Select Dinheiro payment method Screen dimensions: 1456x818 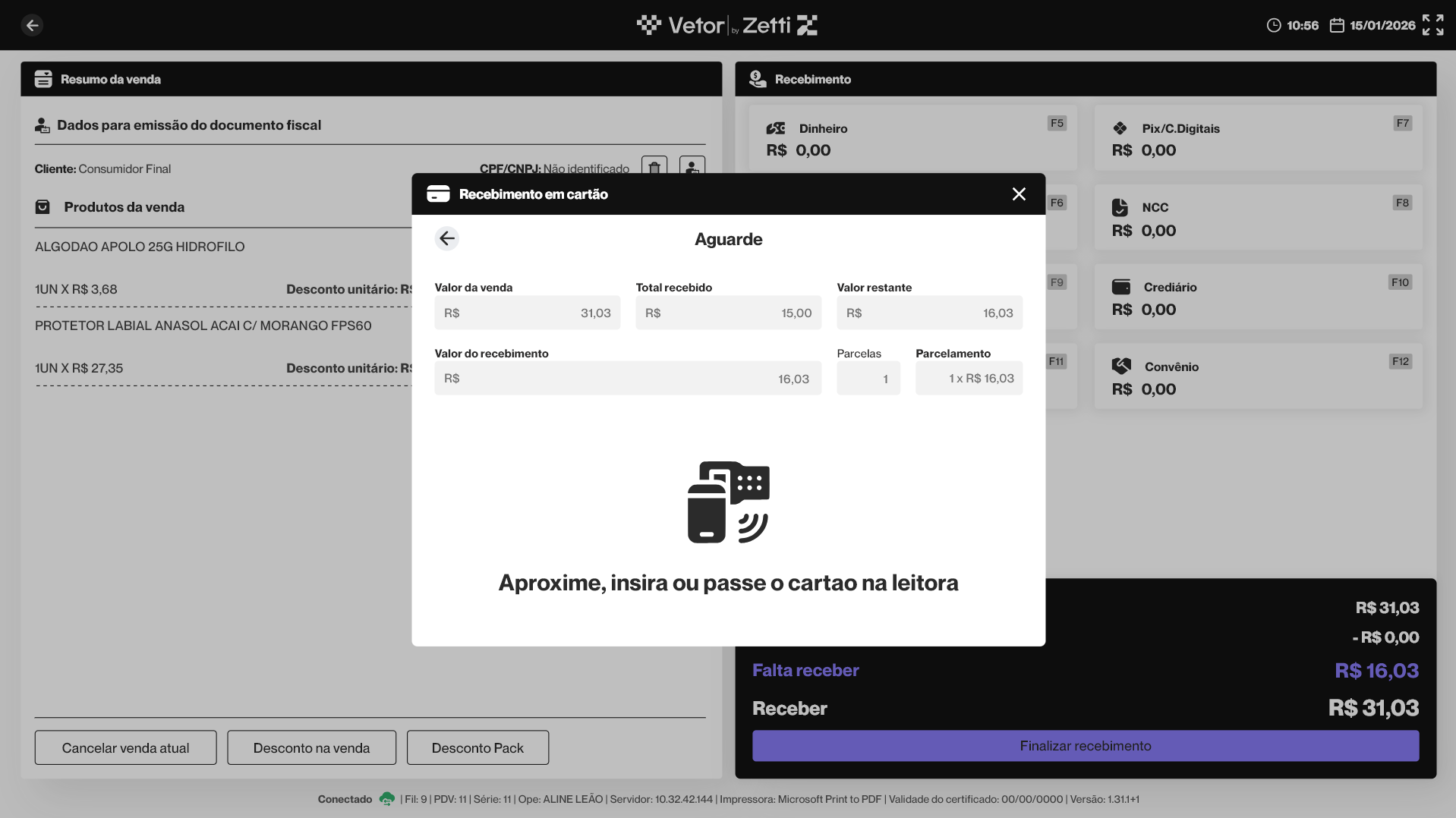click(912, 138)
